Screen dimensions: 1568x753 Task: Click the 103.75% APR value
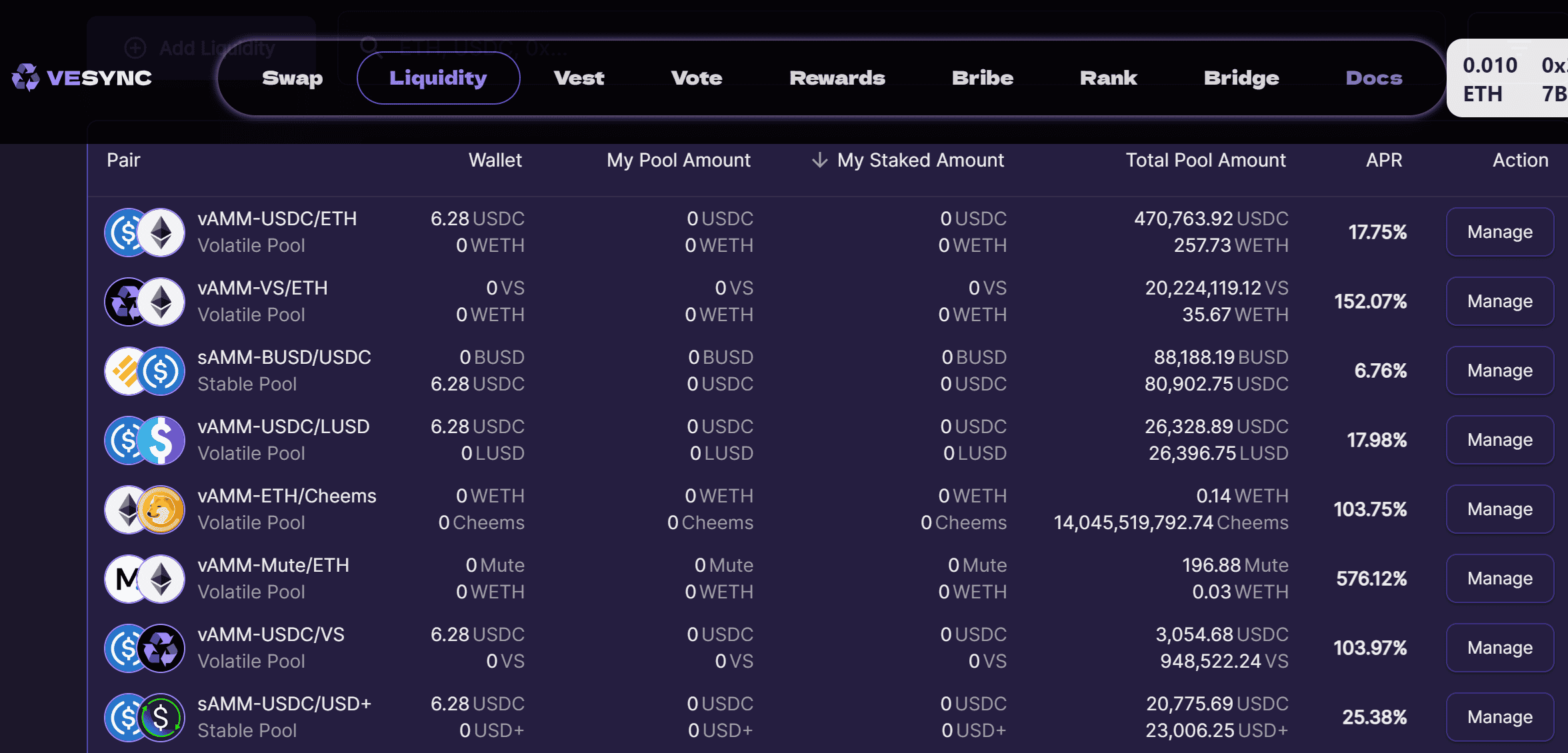1371,510
